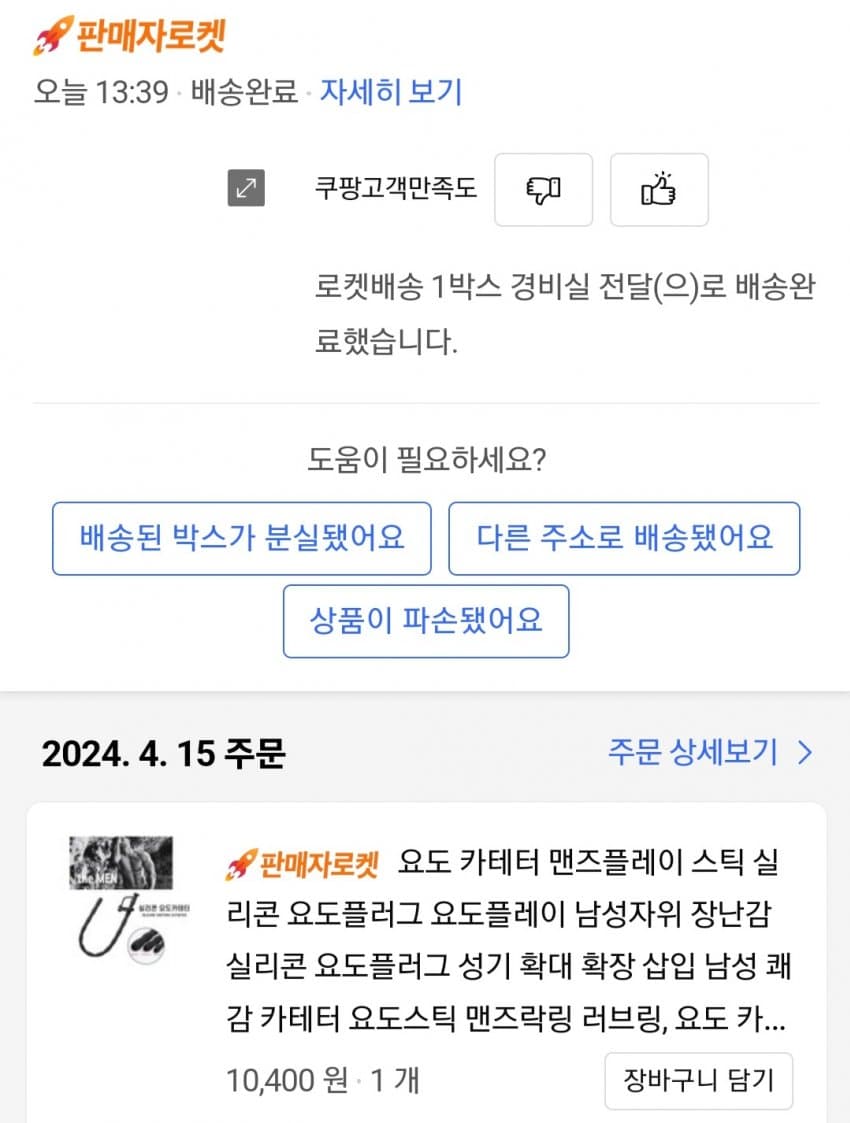Tap the 판매자로켓 badge in product title
Image resolution: width=850 pixels, height=1123 pixels.
[x=302, y=864]
